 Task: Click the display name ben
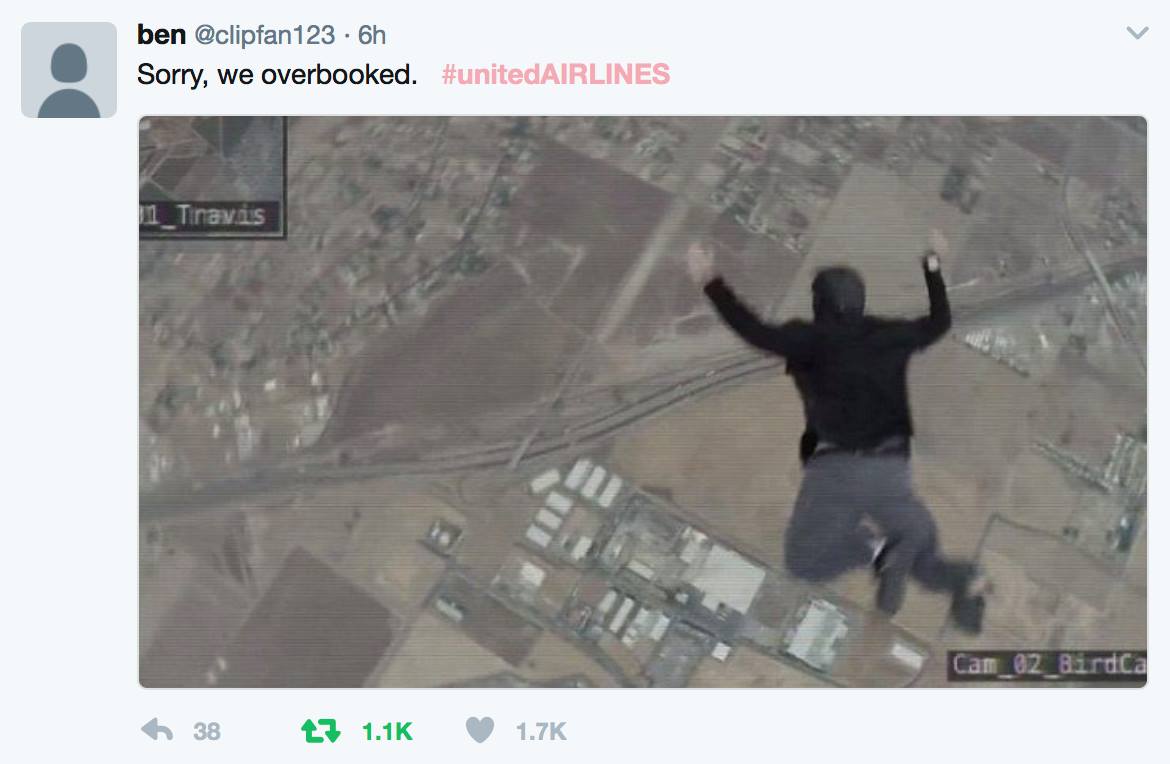coord(161,34)
